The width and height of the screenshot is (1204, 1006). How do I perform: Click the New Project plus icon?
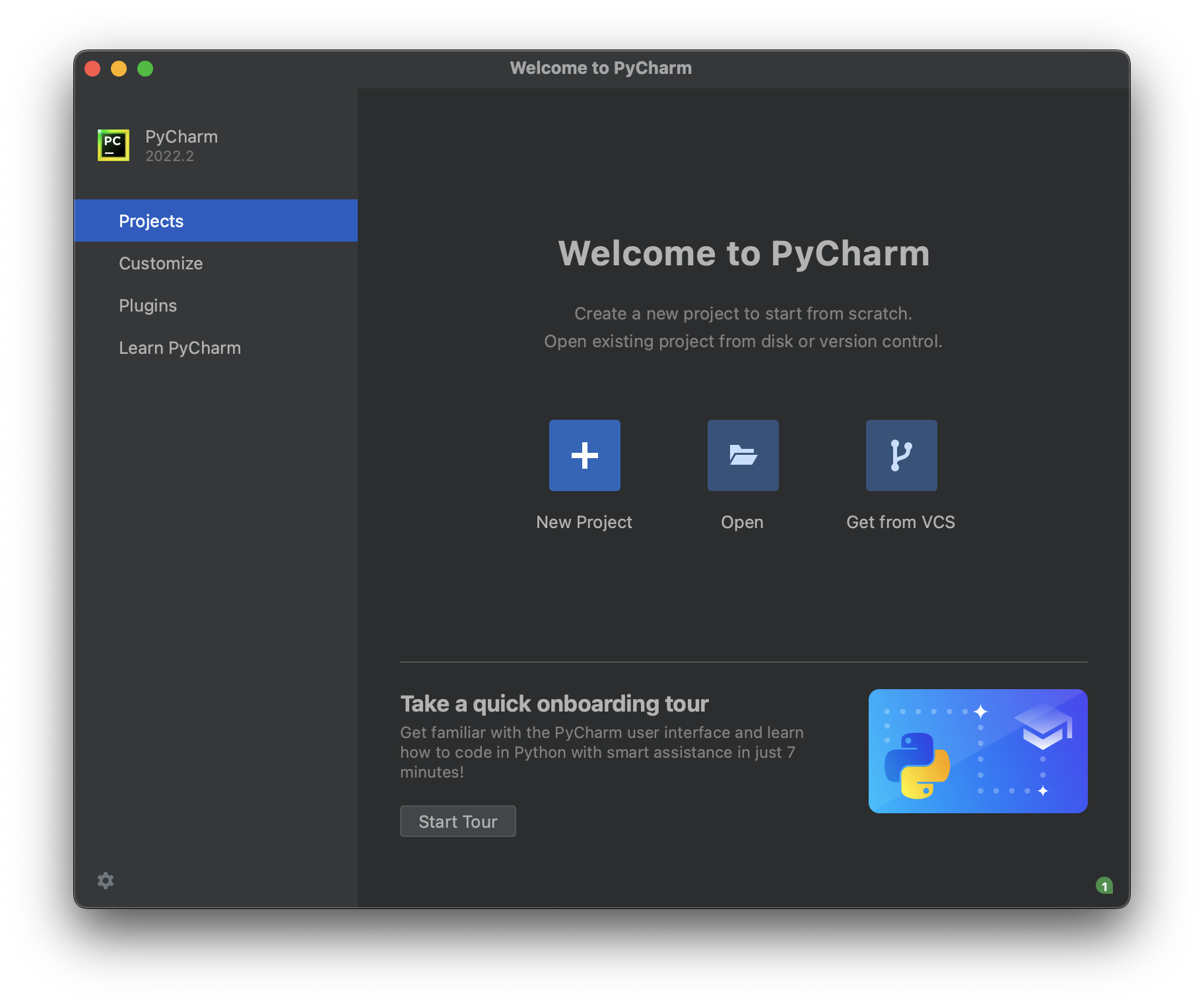[x=584, y=455]
